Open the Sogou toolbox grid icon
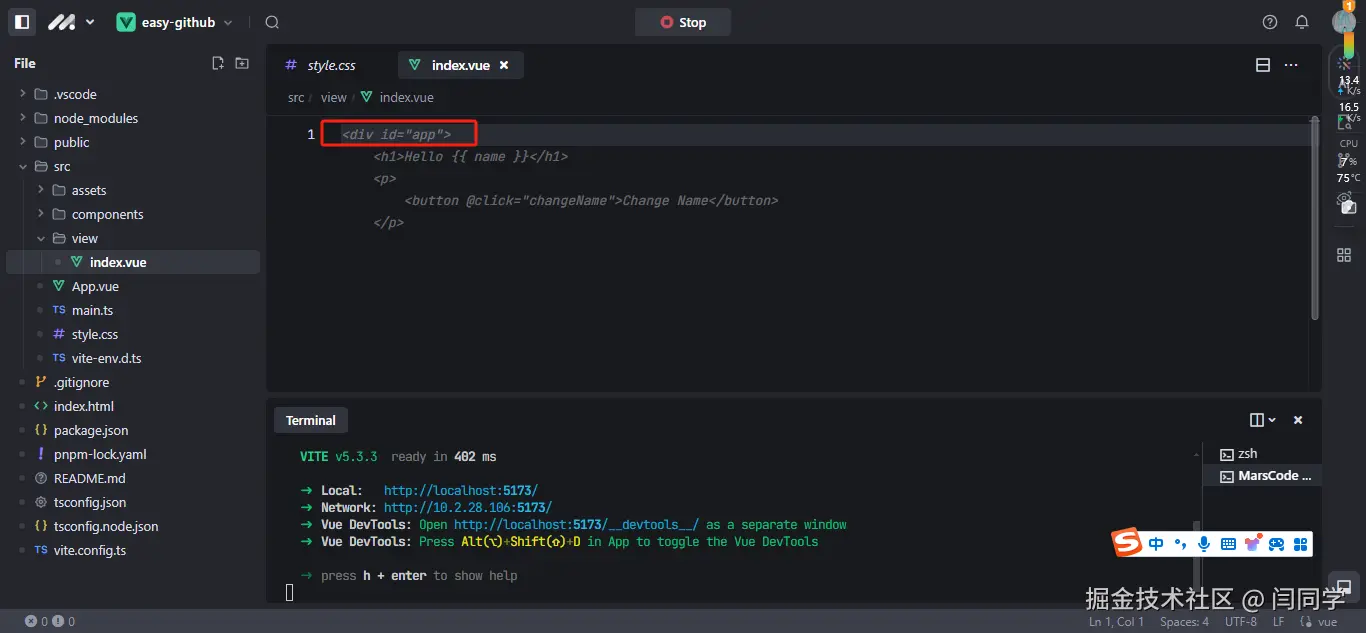 click(x=1300, y=544)
